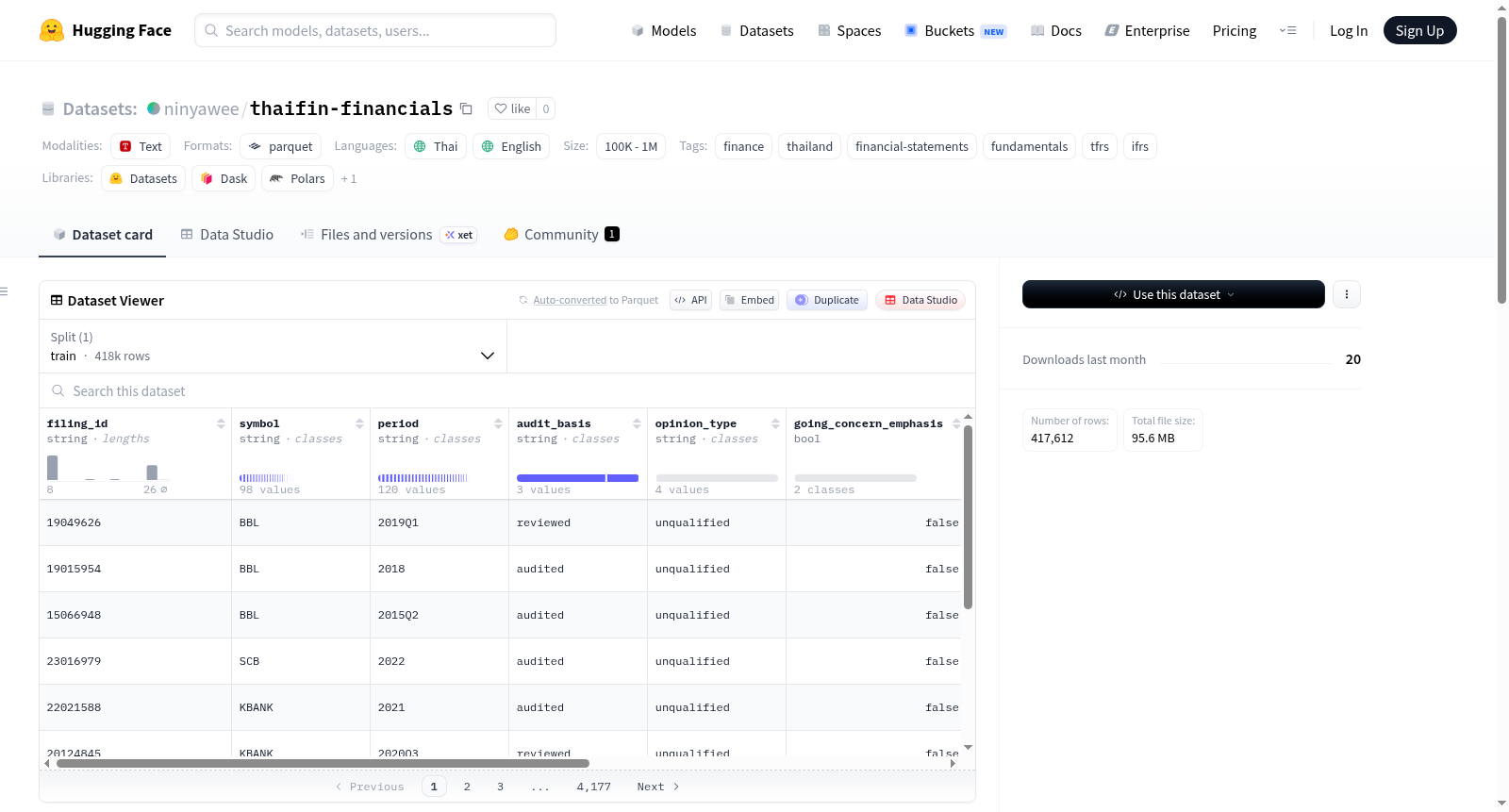Show the +1 additional libraries

(x=349, y=178)
